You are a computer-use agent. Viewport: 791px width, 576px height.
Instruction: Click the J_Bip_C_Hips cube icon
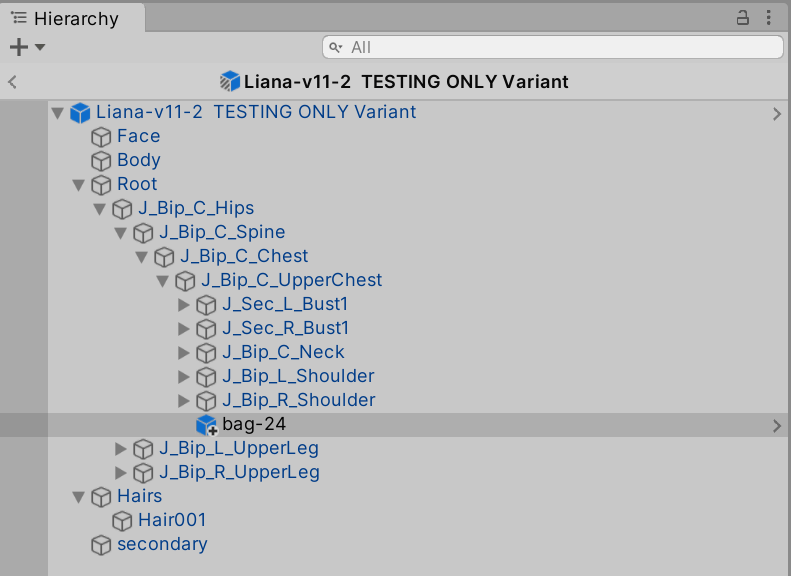[x=122, y=209]
